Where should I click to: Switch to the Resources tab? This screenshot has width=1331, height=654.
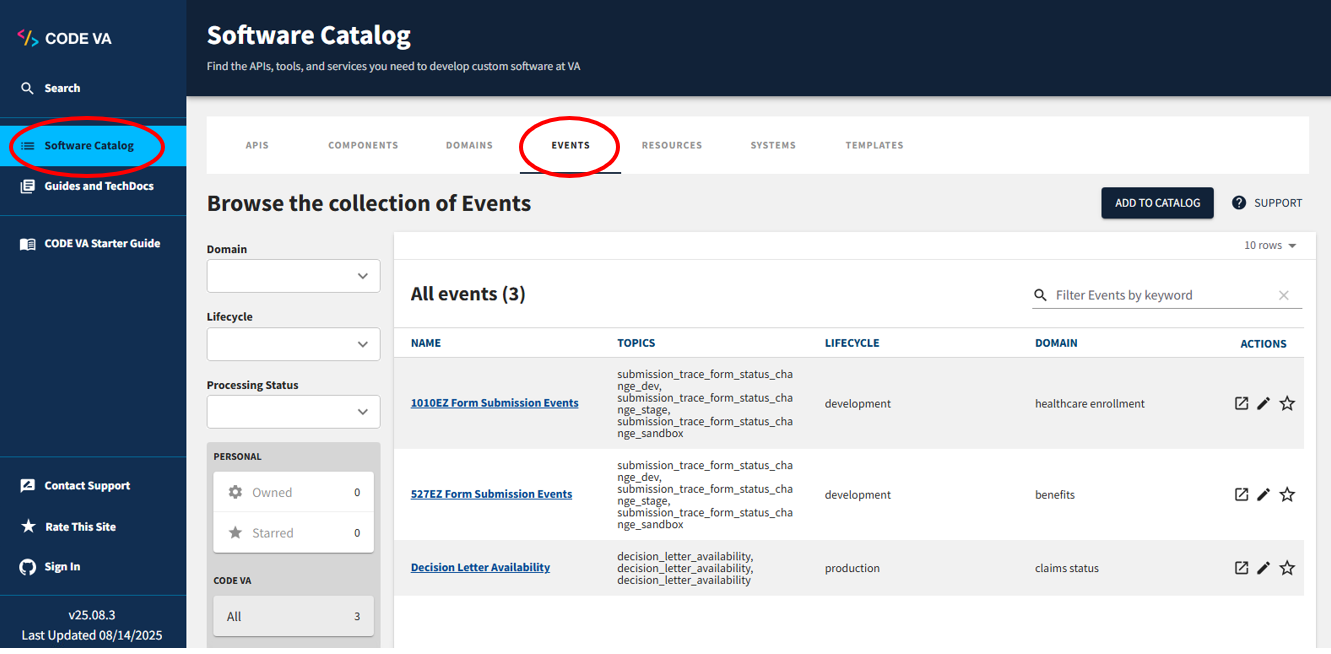pos(671,146)
